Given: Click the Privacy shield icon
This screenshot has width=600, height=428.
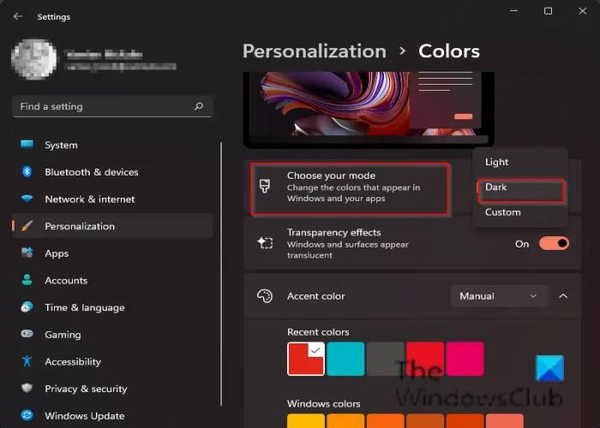Looking at the screenshot, I should (27, 388).
